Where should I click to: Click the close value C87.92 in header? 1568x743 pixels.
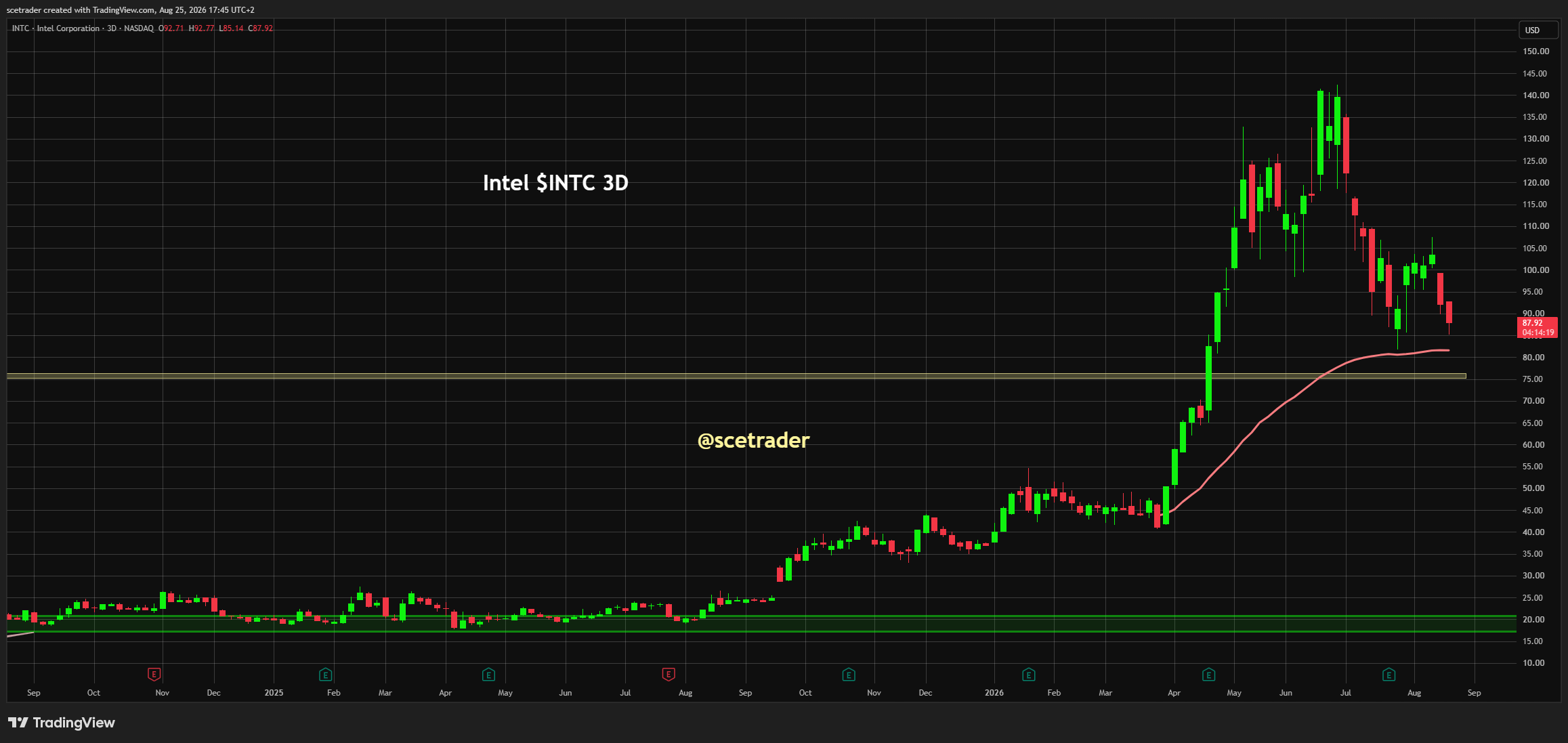click(261, 28)
